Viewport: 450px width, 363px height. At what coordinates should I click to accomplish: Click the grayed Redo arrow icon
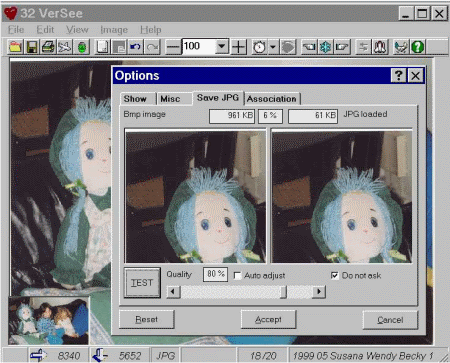pyautogui.click(x=152, y=47)
